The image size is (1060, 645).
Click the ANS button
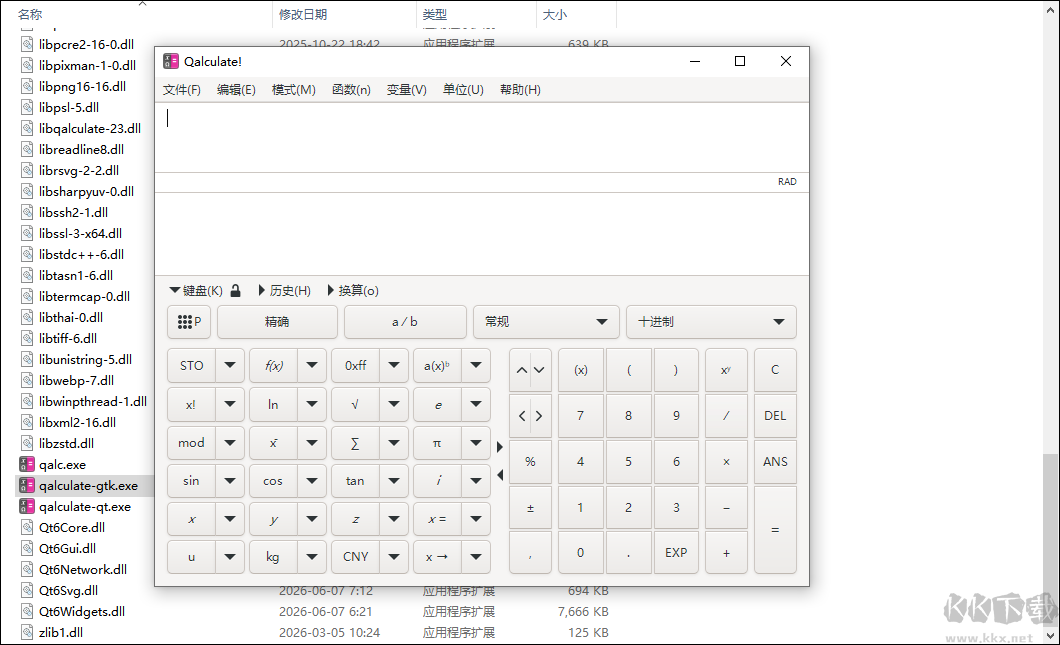click(775, 462)
